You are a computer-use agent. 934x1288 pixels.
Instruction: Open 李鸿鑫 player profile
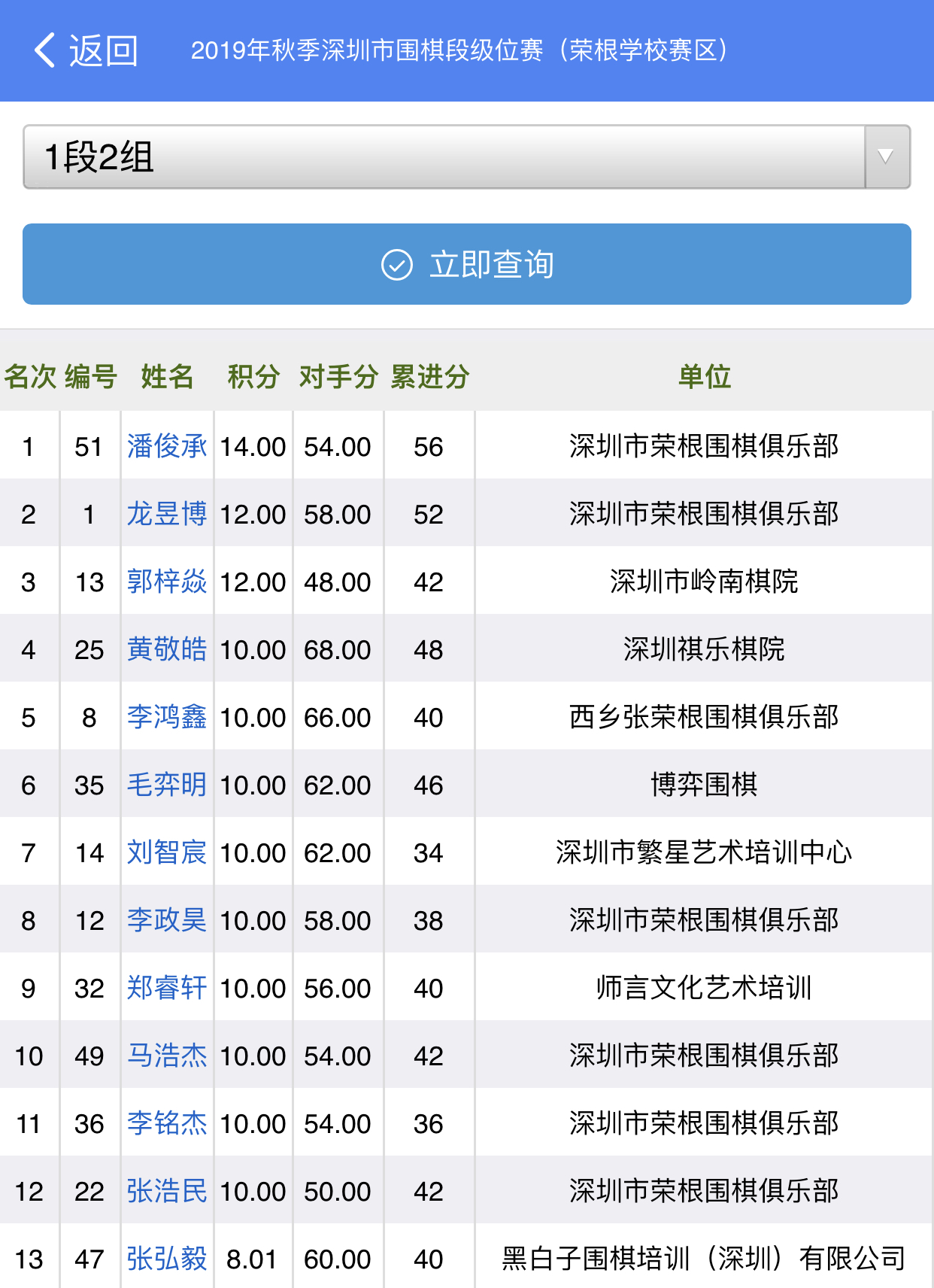pos(167,717)
